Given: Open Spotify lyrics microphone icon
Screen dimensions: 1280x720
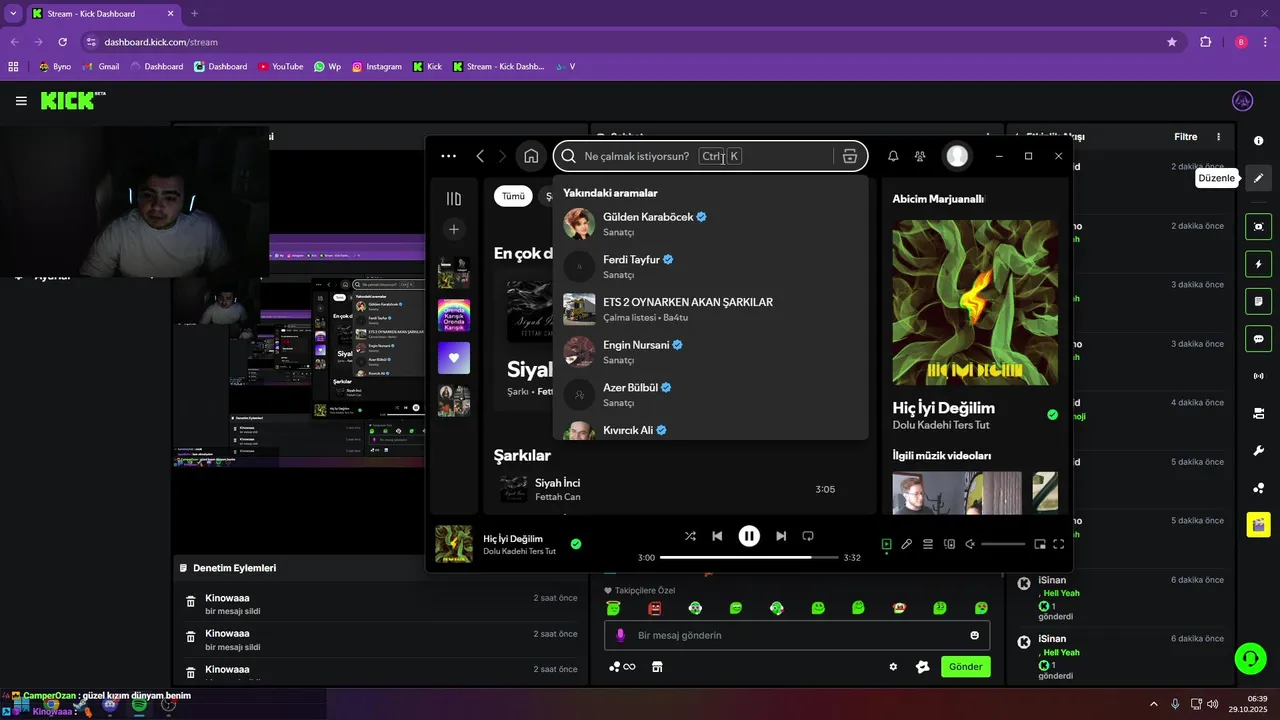Looking at the screenshot, I should tap(906, 544).
